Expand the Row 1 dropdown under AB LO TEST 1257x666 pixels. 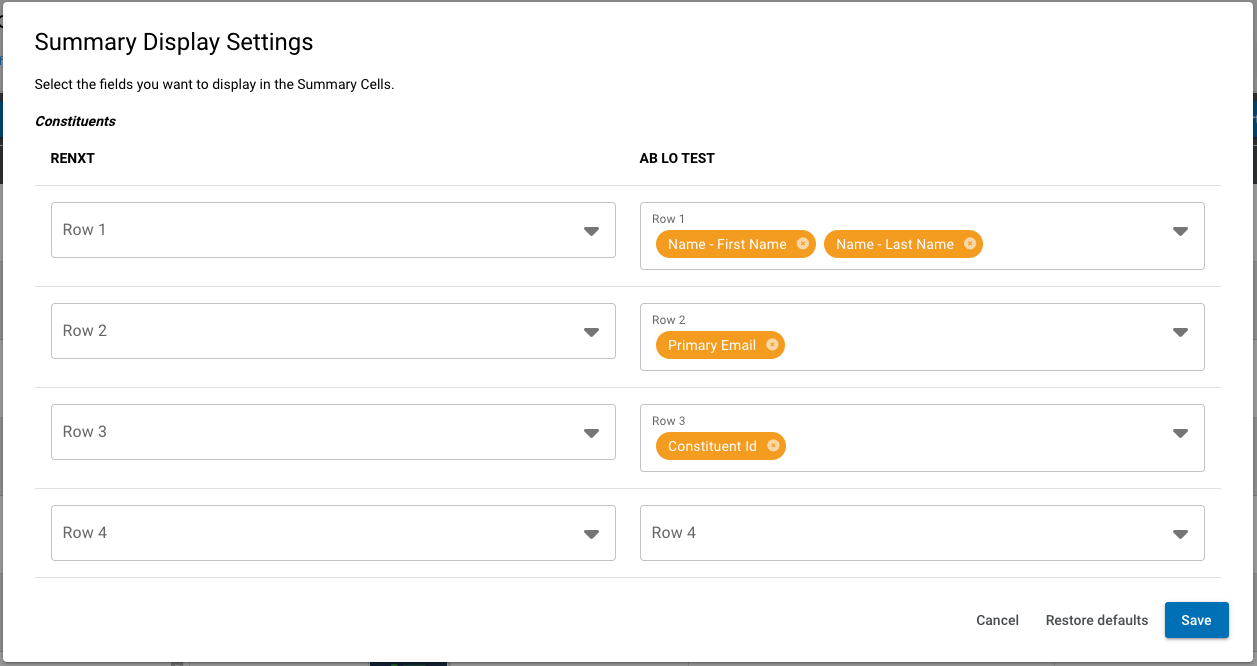pos(1180,235)
